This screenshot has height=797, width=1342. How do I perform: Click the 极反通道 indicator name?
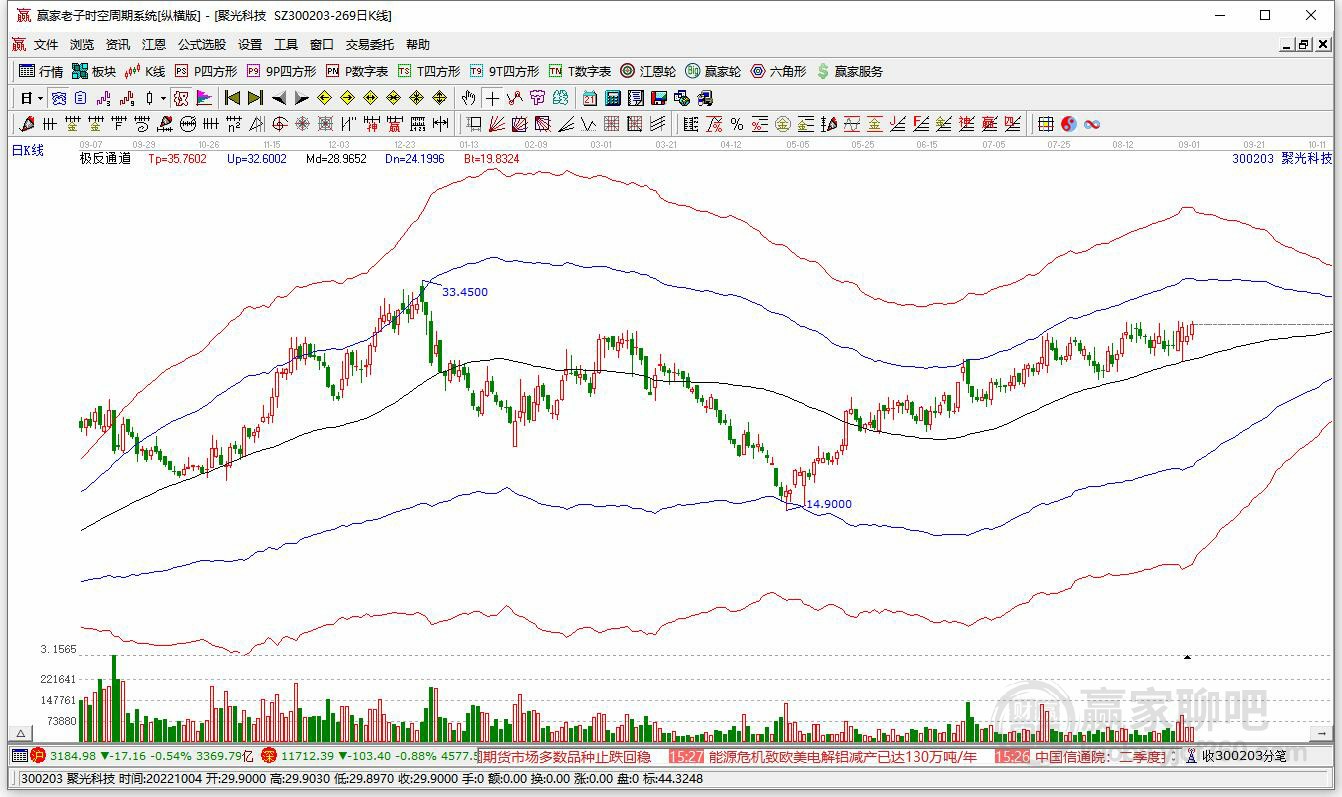[105, 158]
